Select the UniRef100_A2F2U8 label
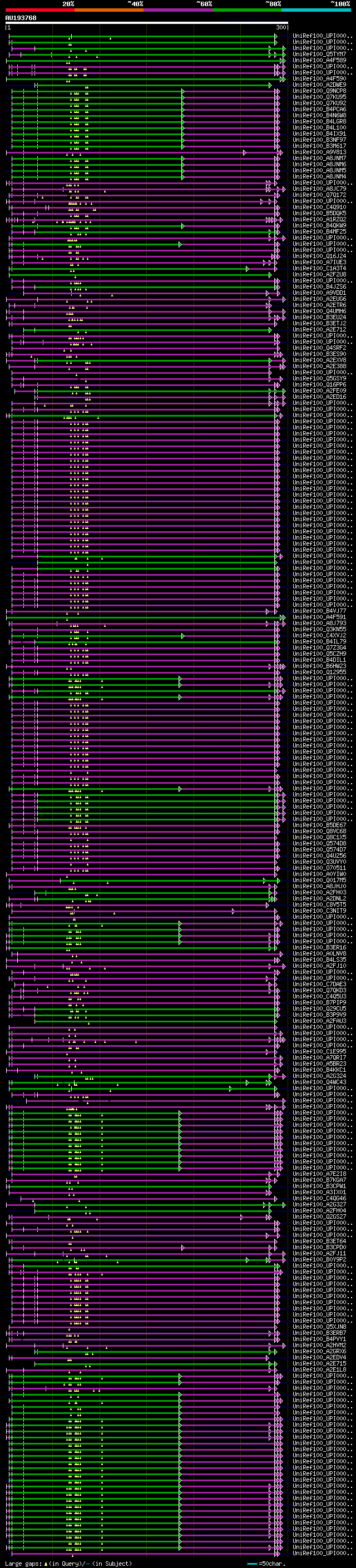The width and height of the screenshot is (356, 1568). pos(319,274)
